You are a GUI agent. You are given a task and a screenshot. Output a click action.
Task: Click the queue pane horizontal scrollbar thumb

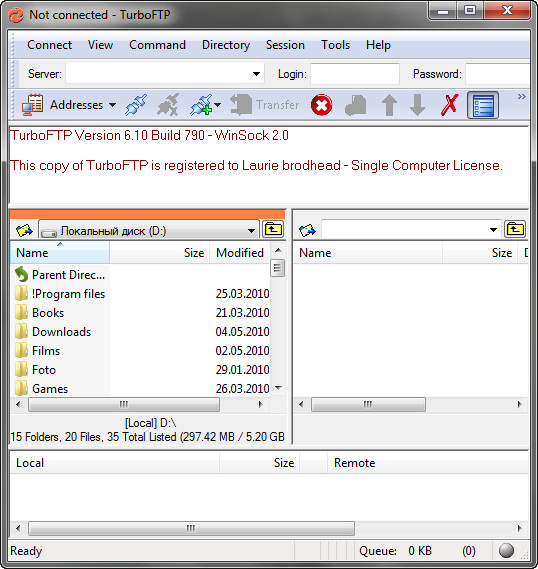(x=191, y=528)
